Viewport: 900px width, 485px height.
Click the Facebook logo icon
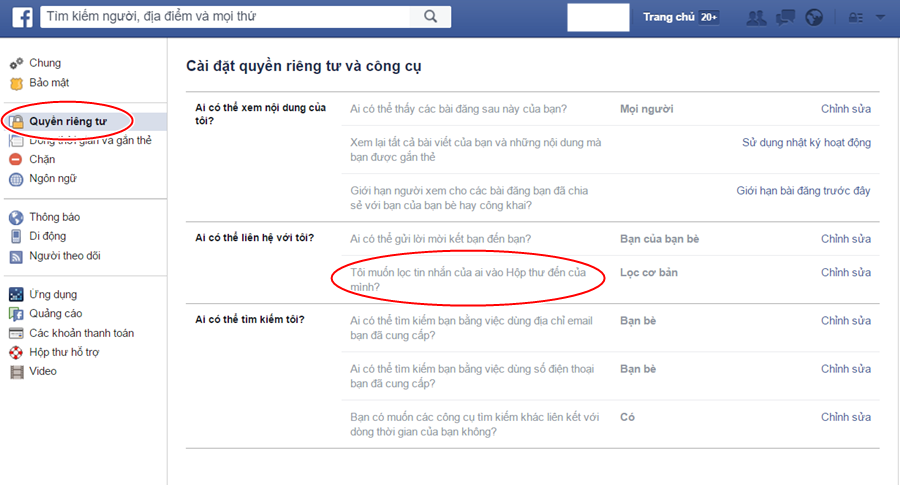coord(22,17)
